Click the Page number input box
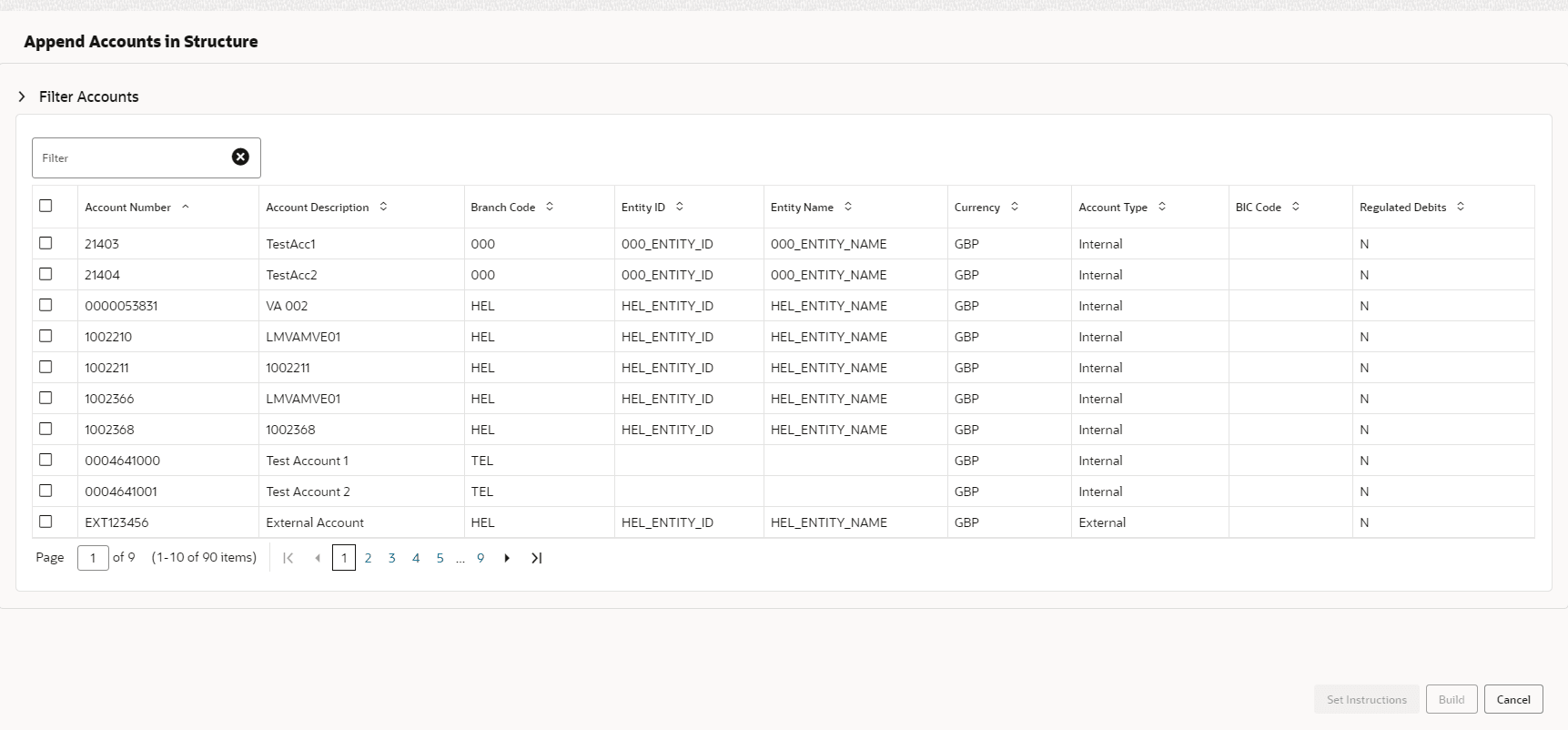The image size is (1568, 730). 93,558
